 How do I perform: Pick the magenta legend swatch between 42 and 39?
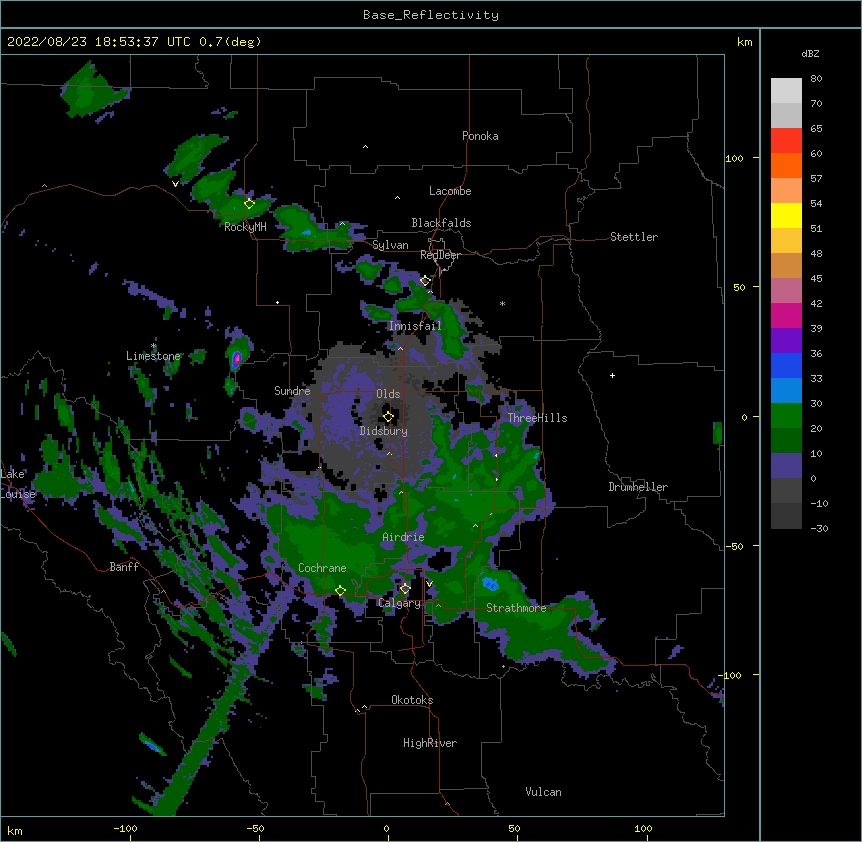[x=786, y=316]
